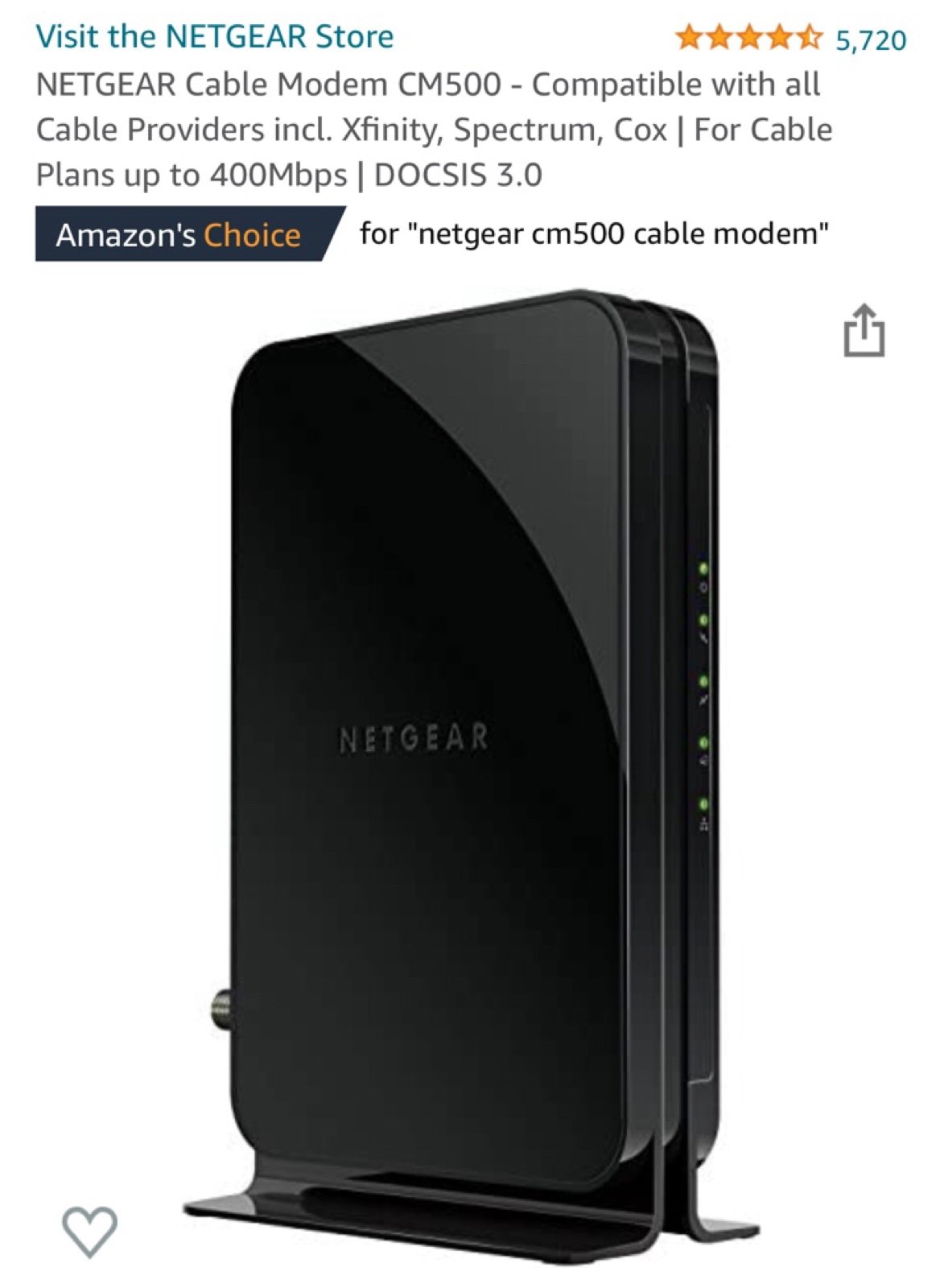Open the 5,720 reviews count

(x=871, y=39)
